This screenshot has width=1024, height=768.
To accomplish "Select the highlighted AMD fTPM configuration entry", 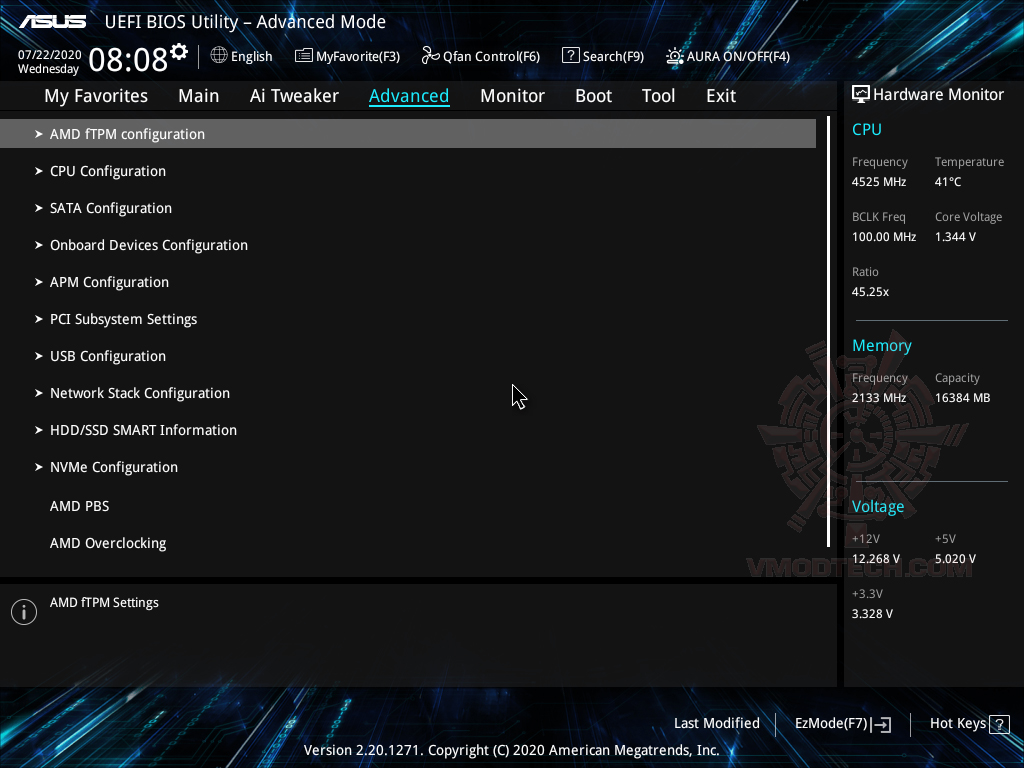I will [x=127, y=133].
